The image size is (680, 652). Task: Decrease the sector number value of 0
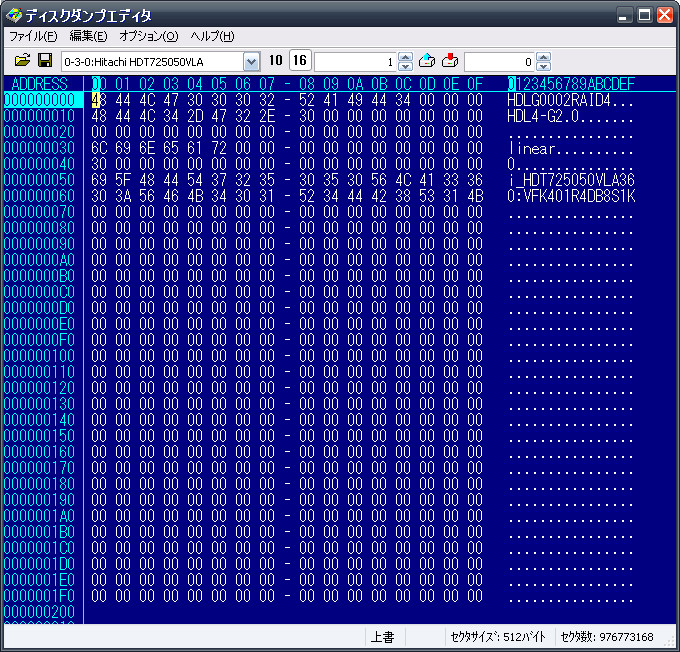[x=543, y=66]
